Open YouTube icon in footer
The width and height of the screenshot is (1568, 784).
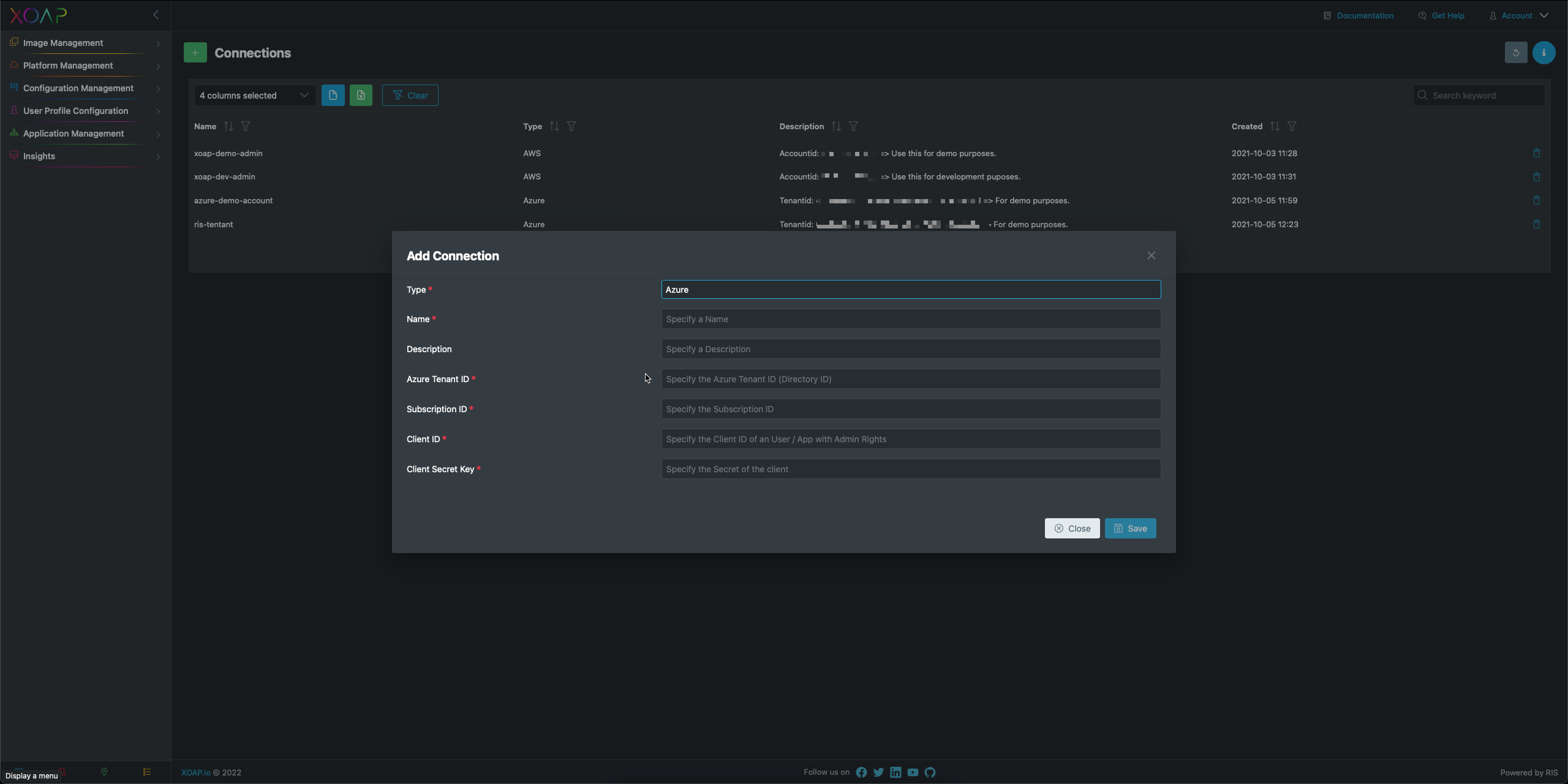(913, 772)
